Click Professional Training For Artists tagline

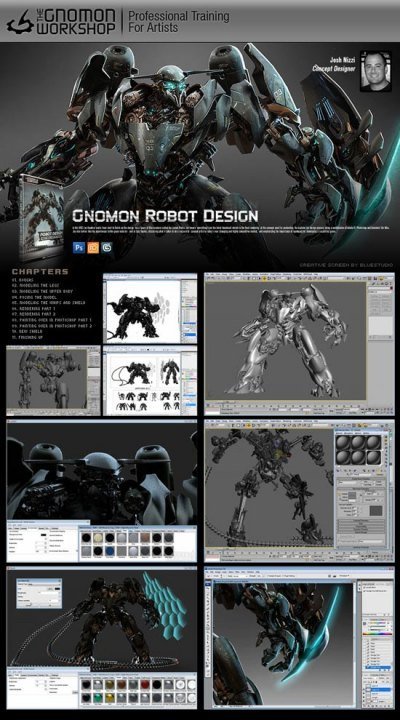pyautogui.click(x=179, y=22)
